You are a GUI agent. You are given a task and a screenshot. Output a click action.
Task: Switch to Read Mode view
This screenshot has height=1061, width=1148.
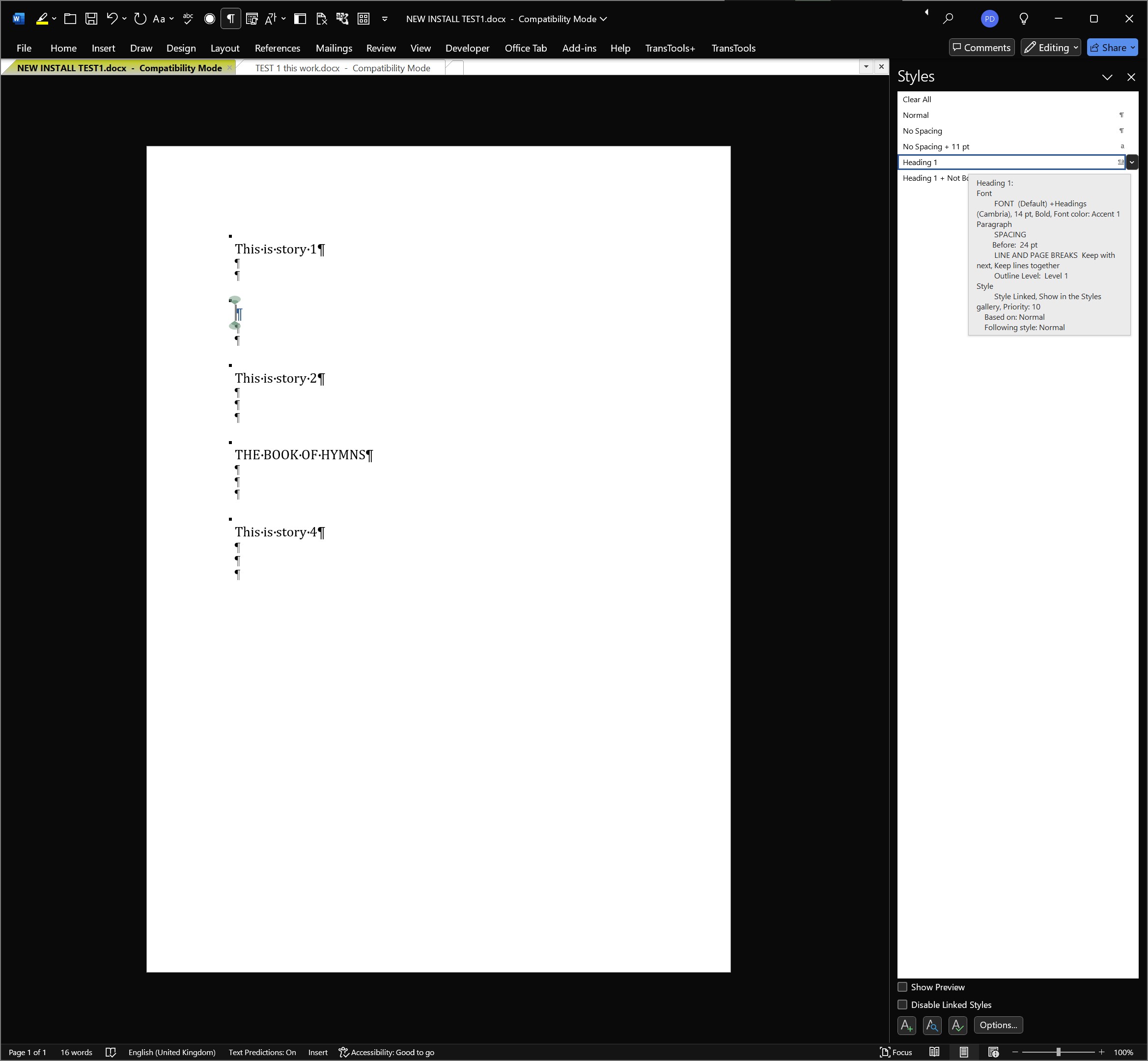pyautogui.click(x=934, y=1052)
